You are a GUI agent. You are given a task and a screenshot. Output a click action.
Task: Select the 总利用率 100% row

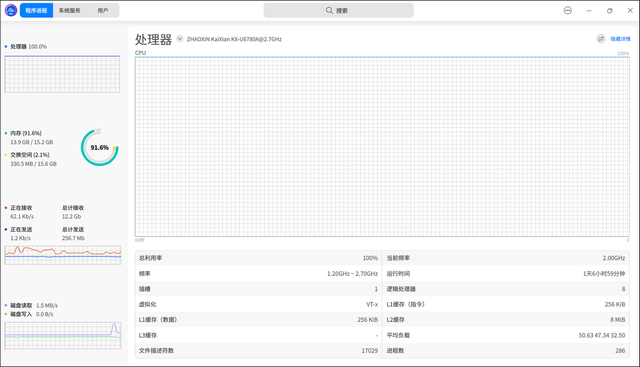tap(258, 258)
